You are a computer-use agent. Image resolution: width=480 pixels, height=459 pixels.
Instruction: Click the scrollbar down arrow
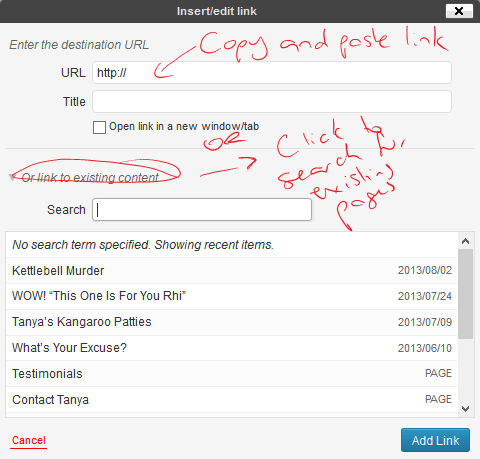(465, 408)
